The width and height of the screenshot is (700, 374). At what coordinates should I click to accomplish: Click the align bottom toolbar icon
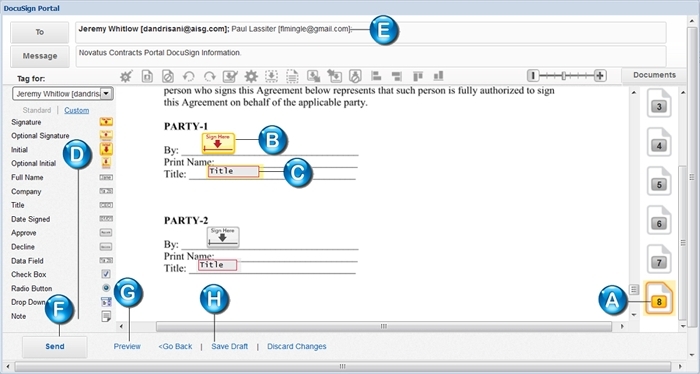(x=438, y=76)
